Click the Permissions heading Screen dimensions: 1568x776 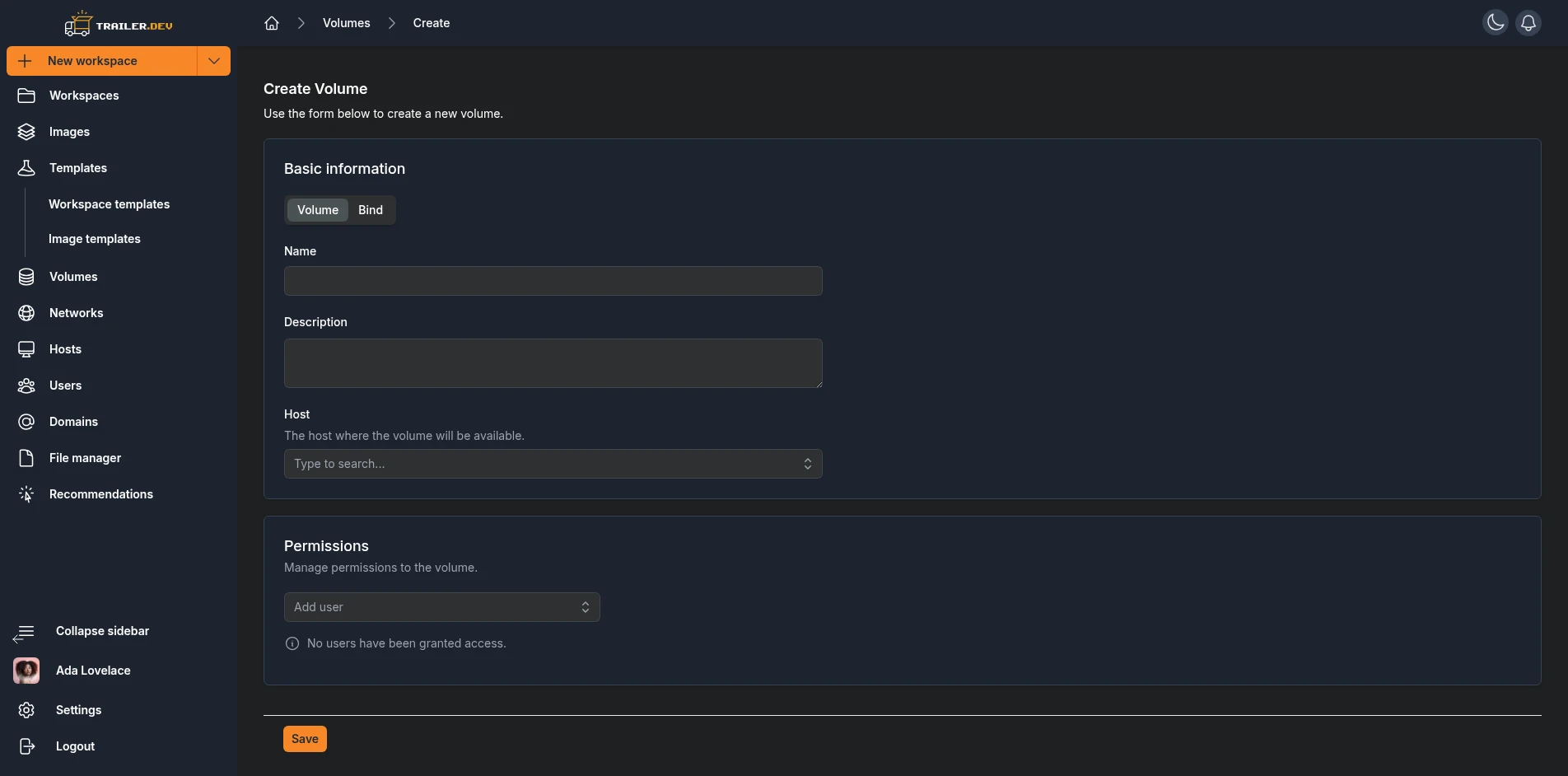(x=326, y=546)
